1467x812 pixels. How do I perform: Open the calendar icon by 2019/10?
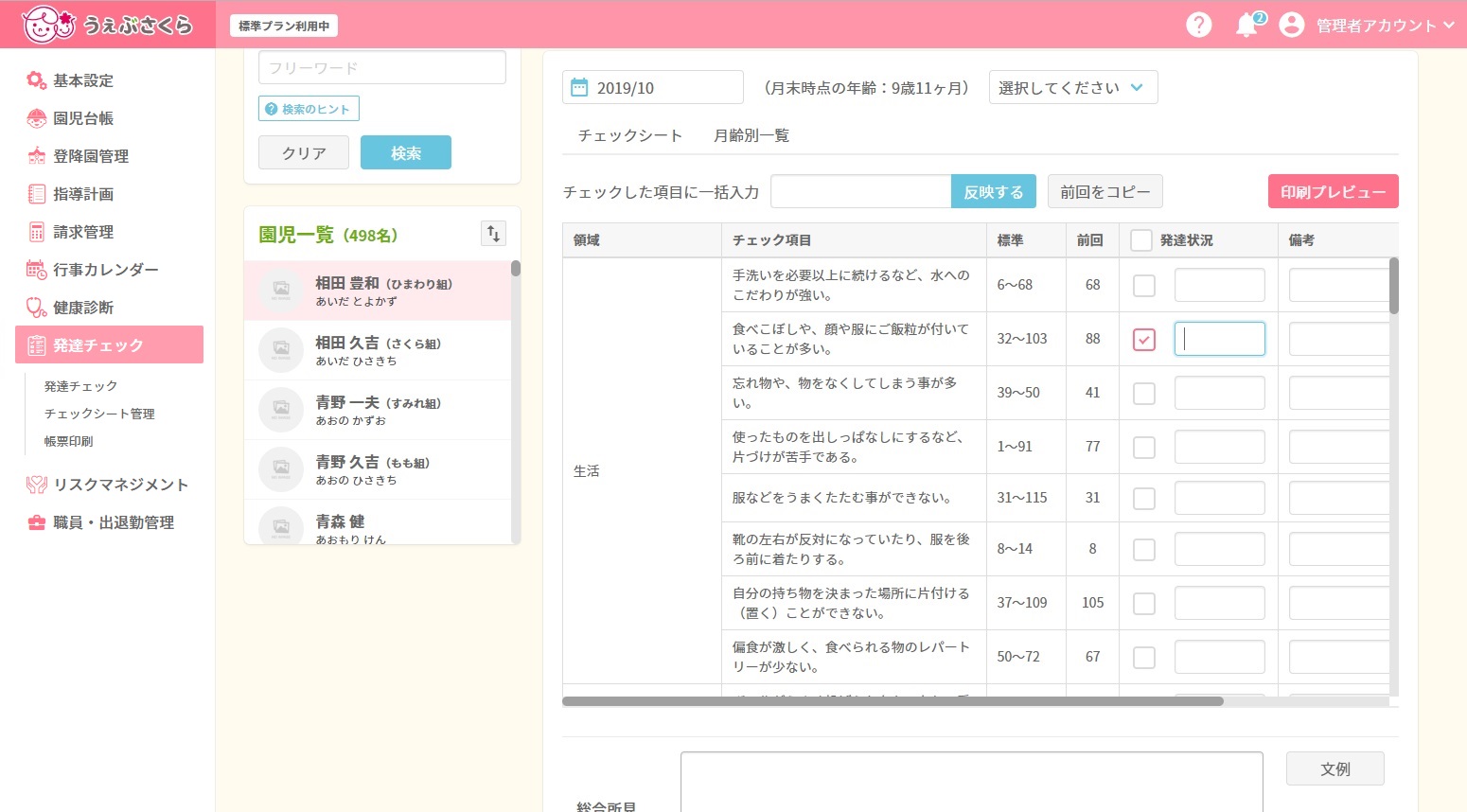click(579, 87)
